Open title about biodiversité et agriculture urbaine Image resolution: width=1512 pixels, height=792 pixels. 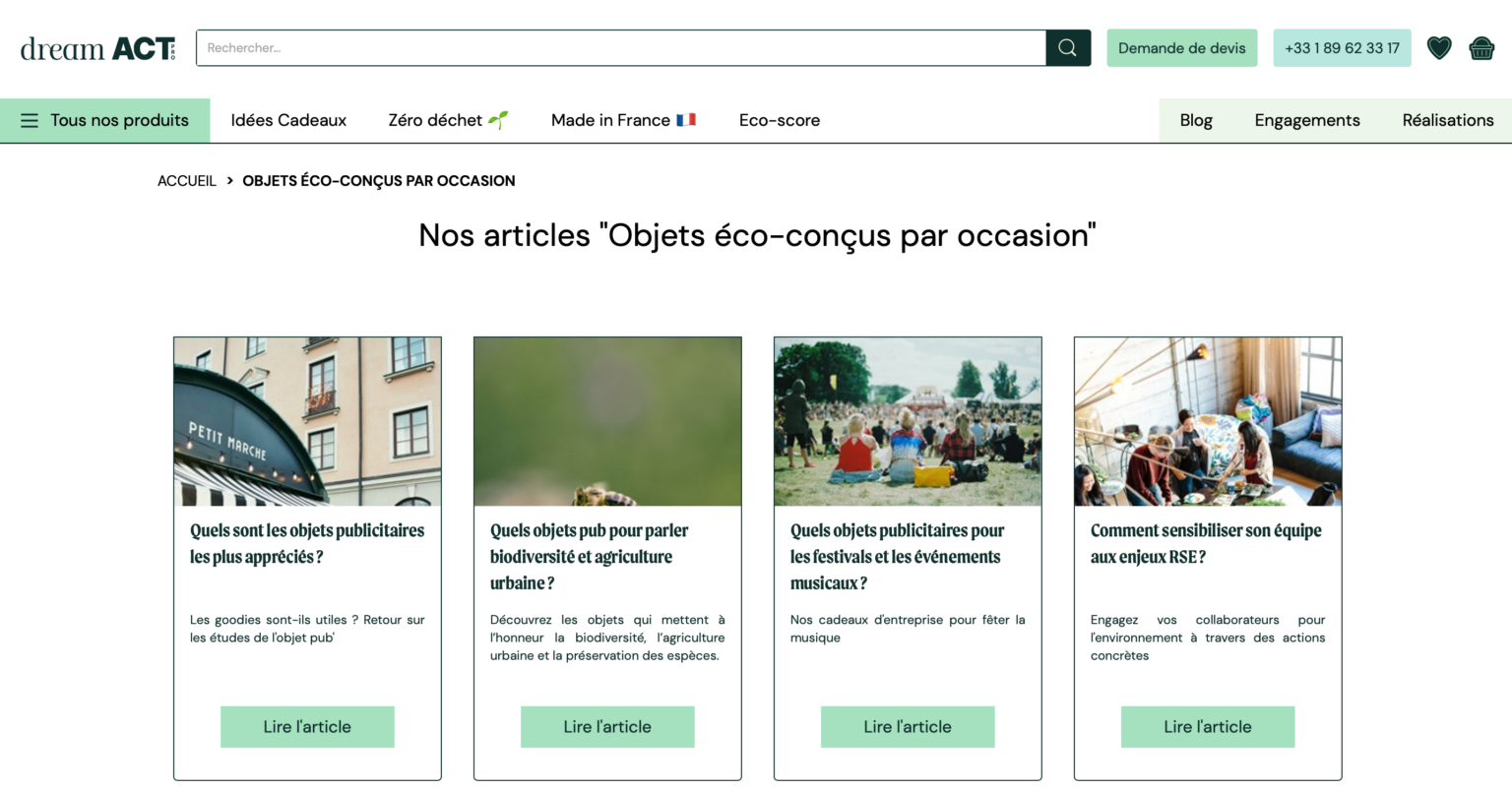pos(589,557)
